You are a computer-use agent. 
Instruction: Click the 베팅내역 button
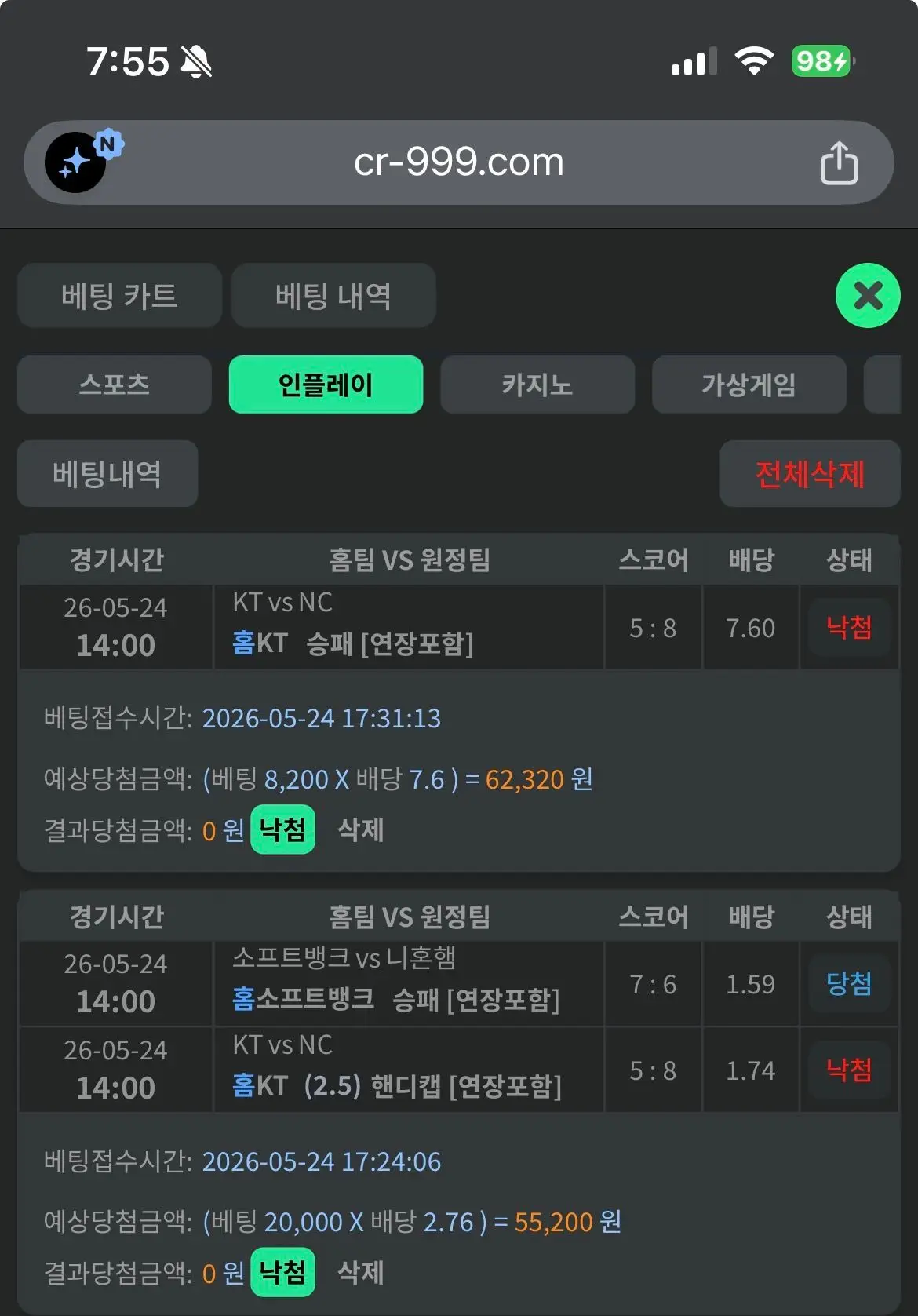click(x=107, y=473)
